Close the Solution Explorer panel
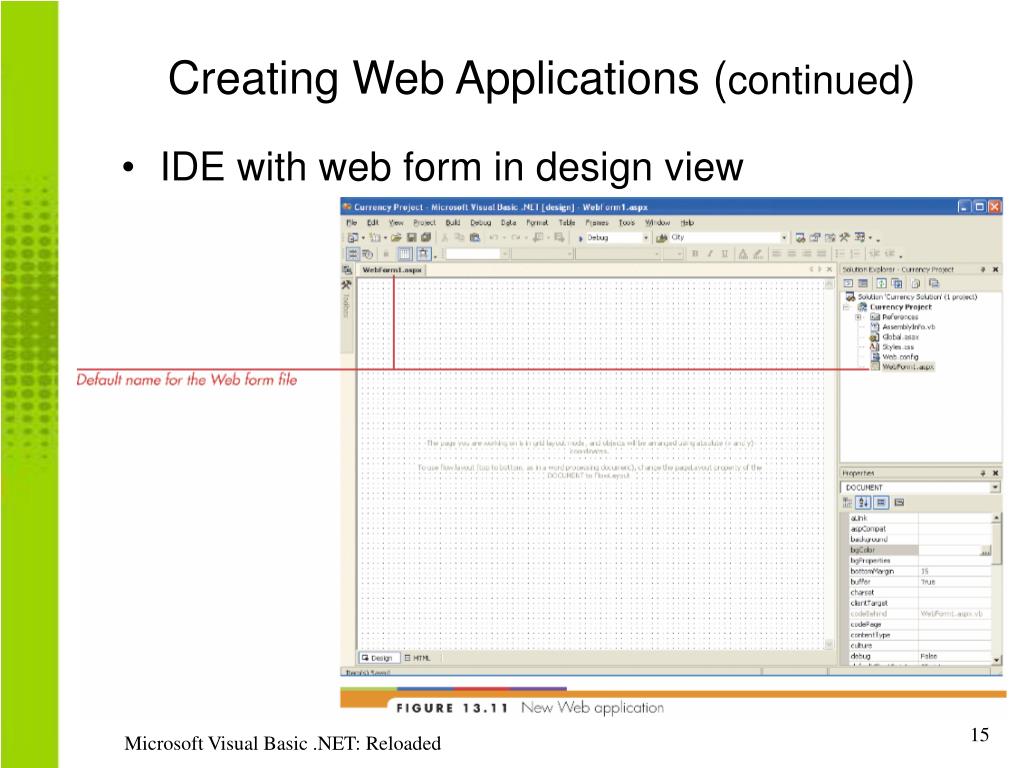This screenshot has width=1024, height=768. pos(995,269)
